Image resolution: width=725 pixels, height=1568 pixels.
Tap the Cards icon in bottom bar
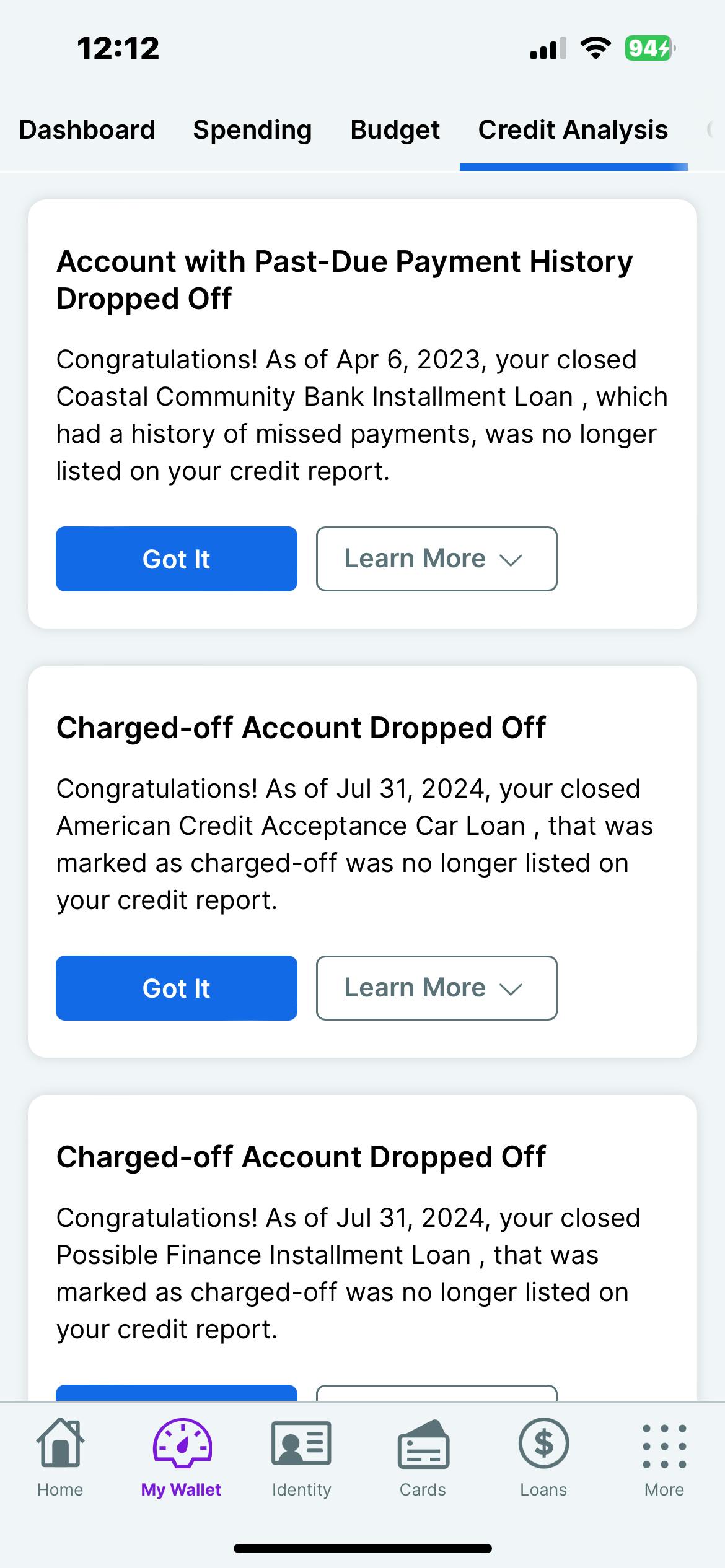tap(423, 1444)
